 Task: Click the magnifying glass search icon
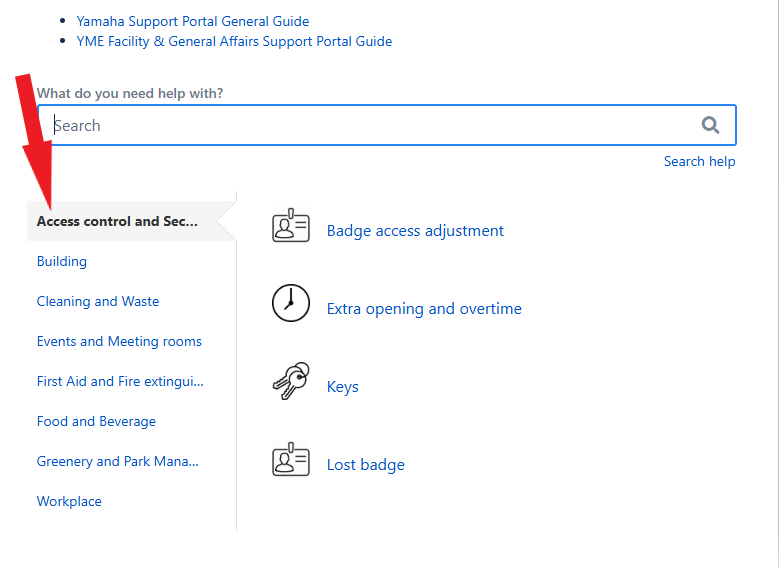[710, 125]
